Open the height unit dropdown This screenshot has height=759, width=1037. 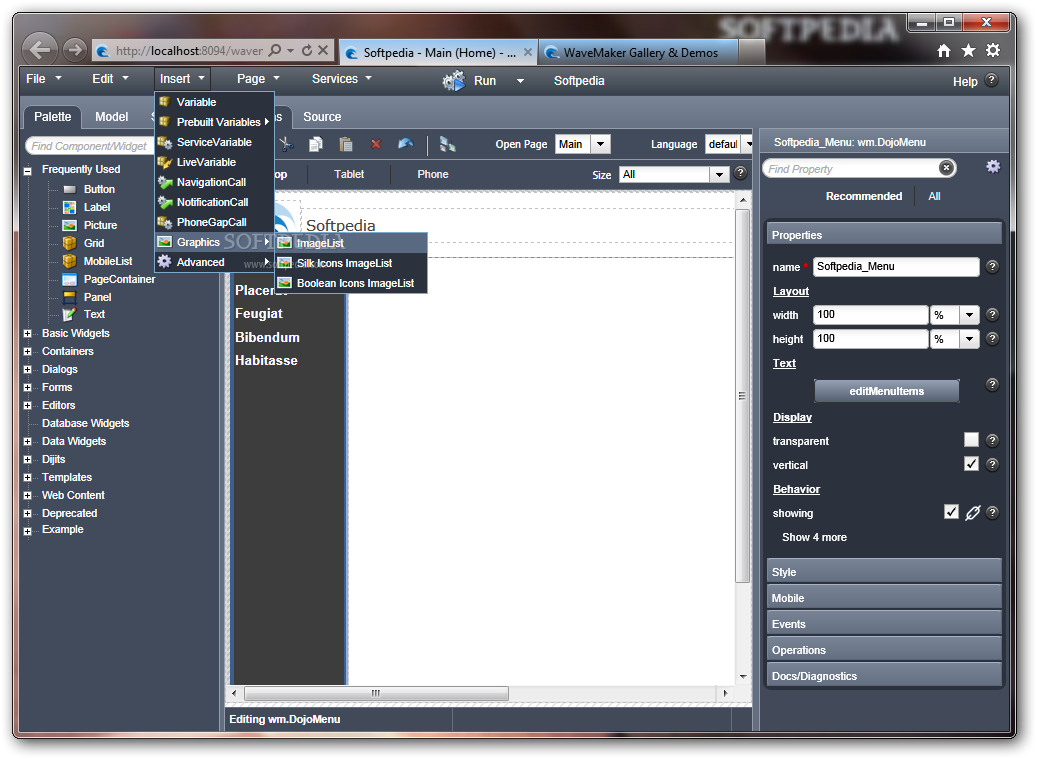pos(969,339)
